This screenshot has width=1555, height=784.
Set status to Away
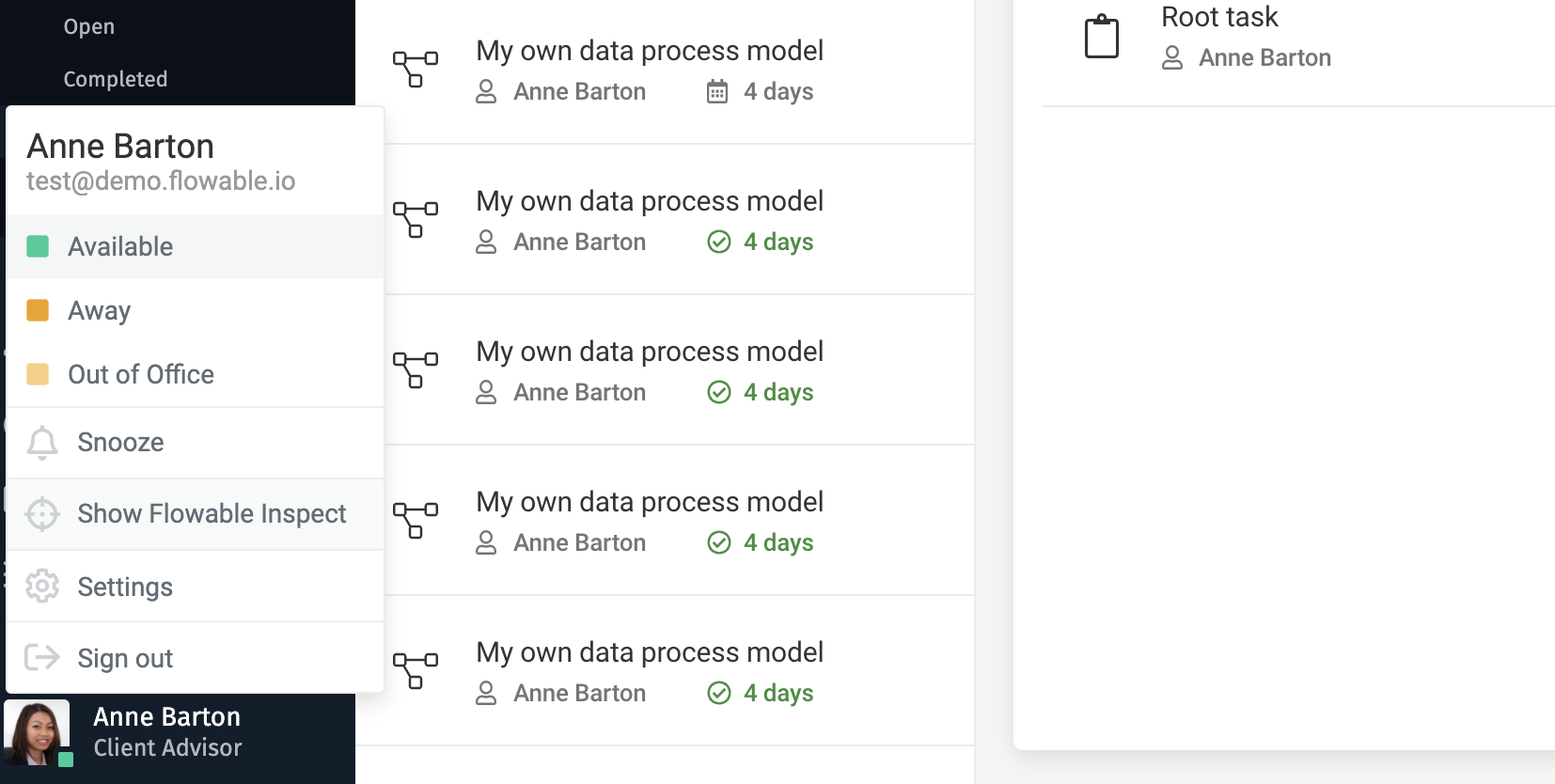click(x=99, y=311)
